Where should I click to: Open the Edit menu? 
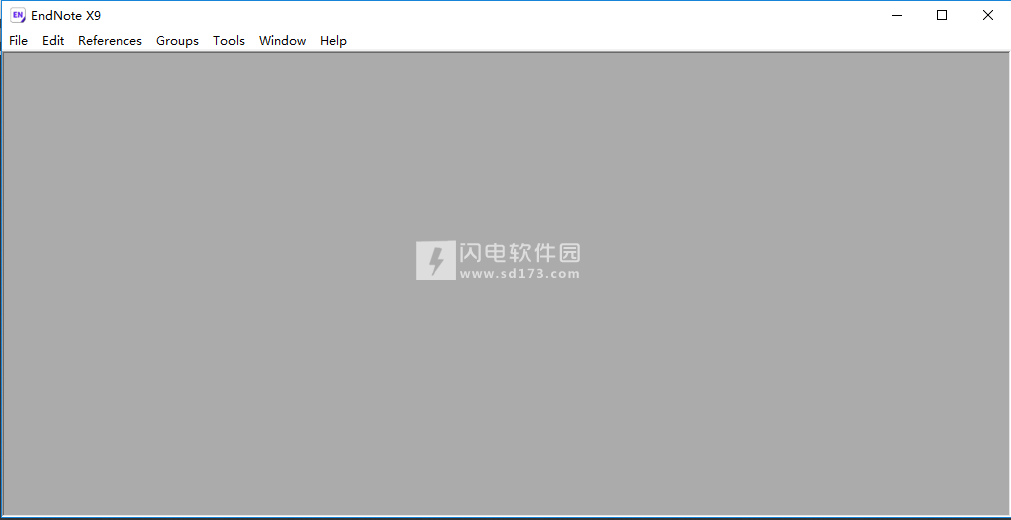pos(53,41)
